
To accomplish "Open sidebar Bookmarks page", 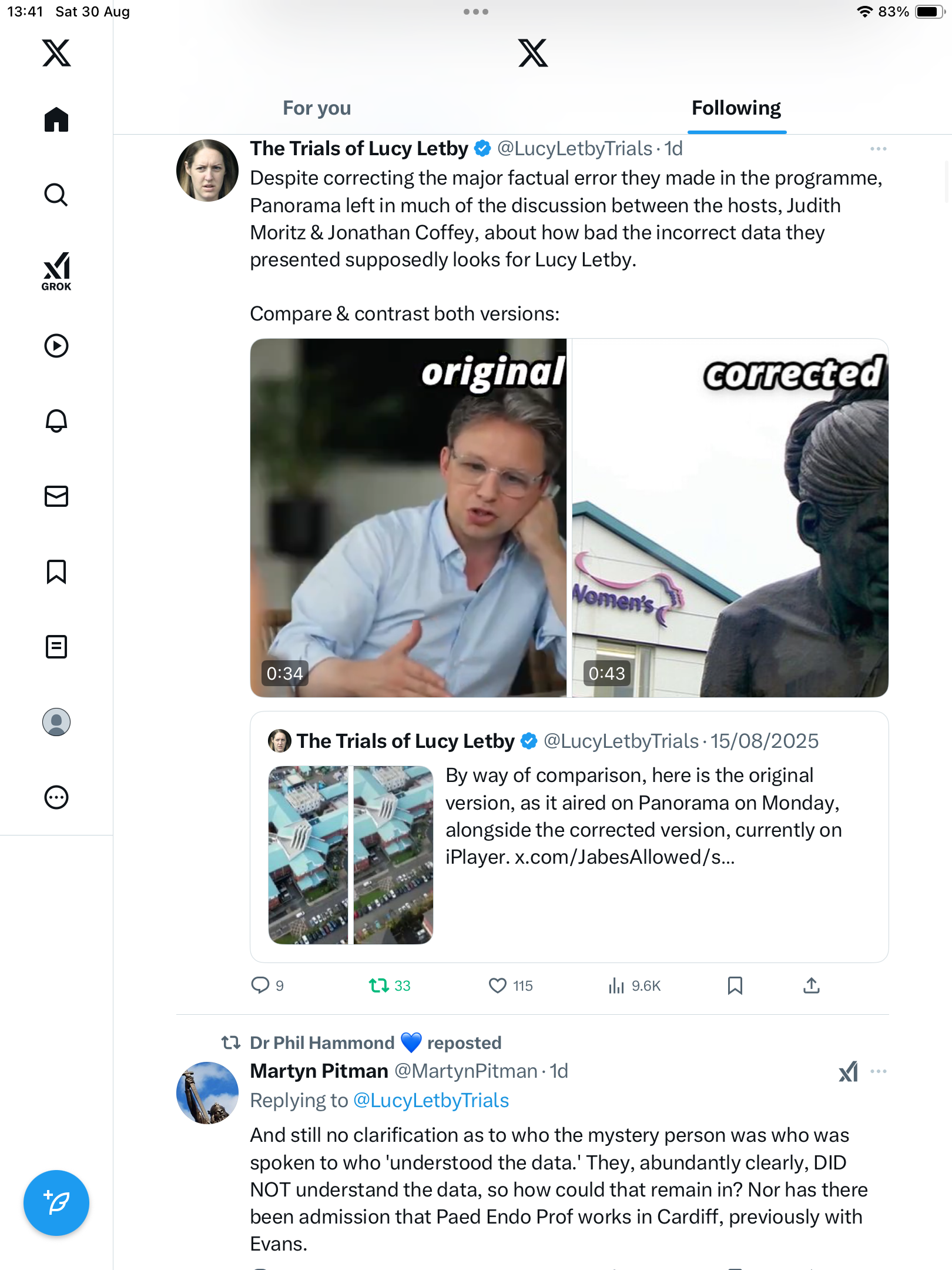I will [56, 571].
